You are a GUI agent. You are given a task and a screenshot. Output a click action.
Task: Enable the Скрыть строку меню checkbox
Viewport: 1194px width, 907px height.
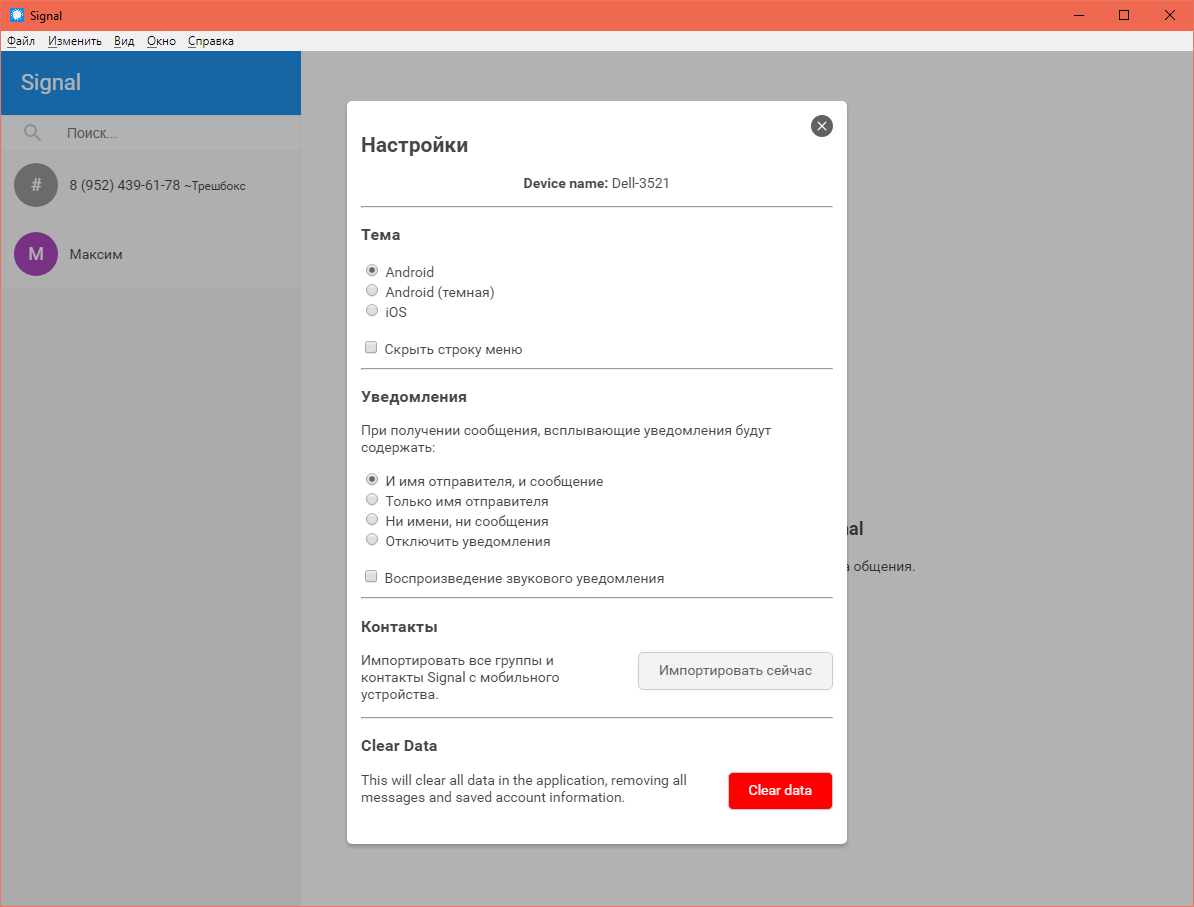371,348
